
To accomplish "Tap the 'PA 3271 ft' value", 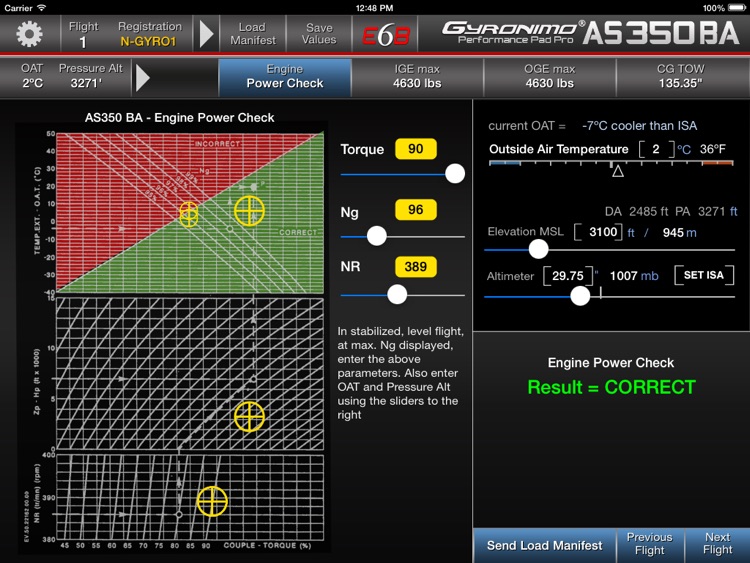I will click(706, 211).
